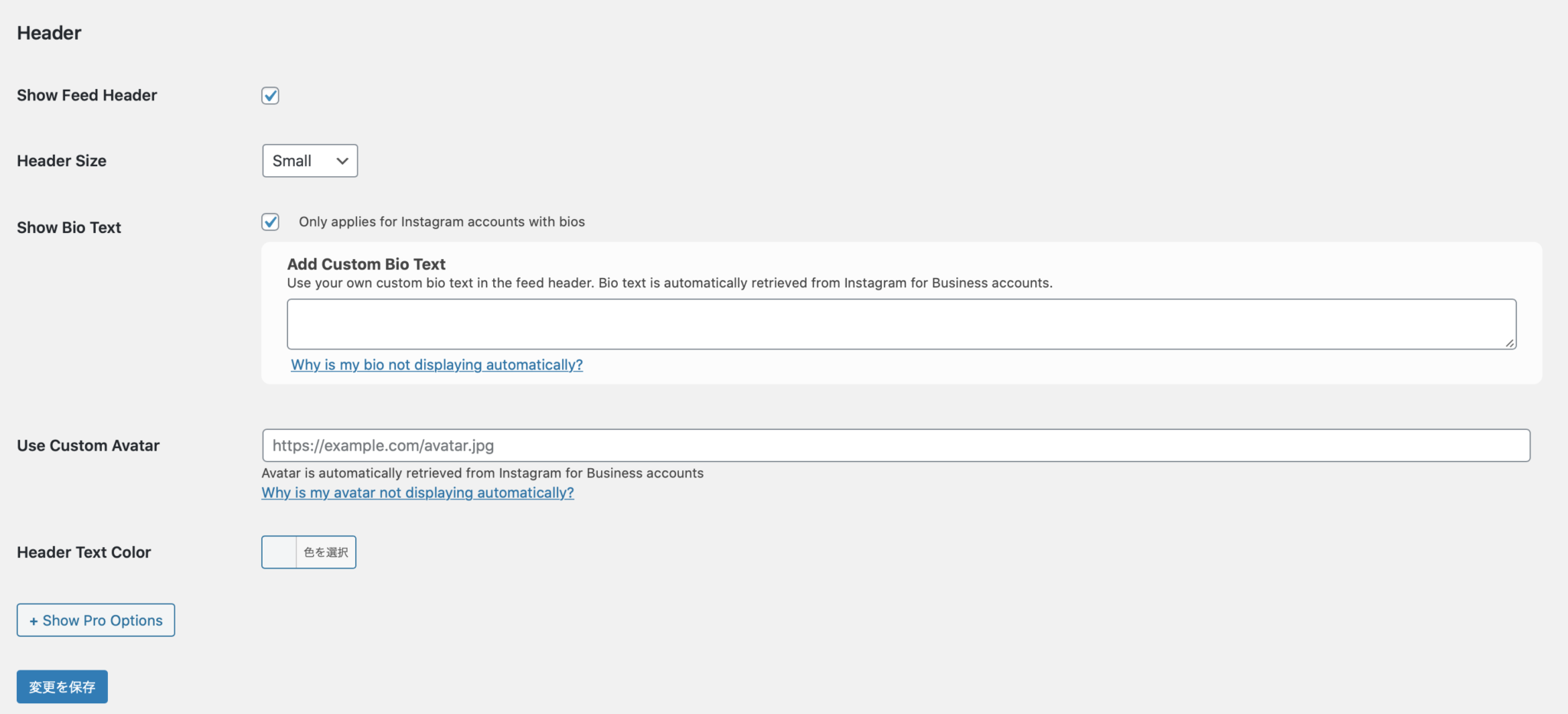Expand Show Pro Options

(x=96, y=621)
